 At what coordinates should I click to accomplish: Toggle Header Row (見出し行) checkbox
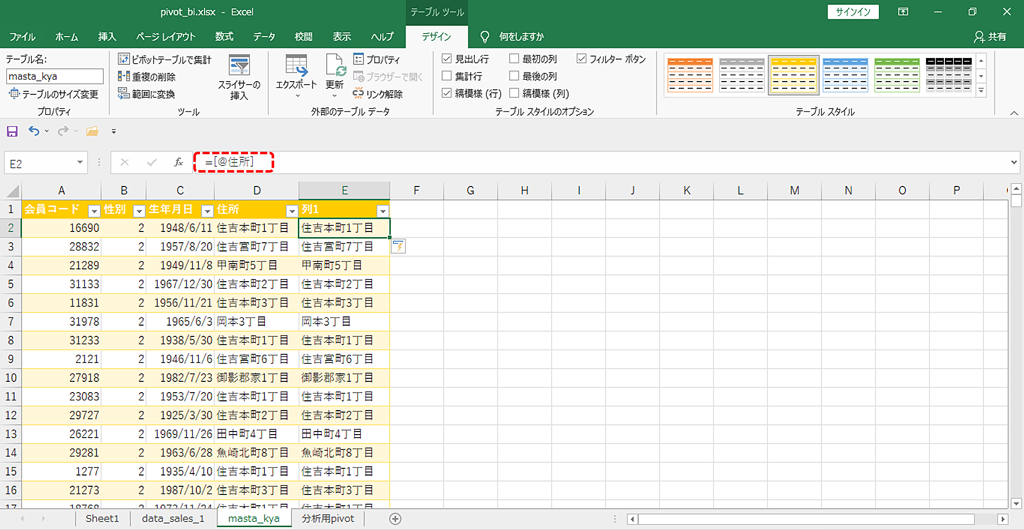point(447,59)
